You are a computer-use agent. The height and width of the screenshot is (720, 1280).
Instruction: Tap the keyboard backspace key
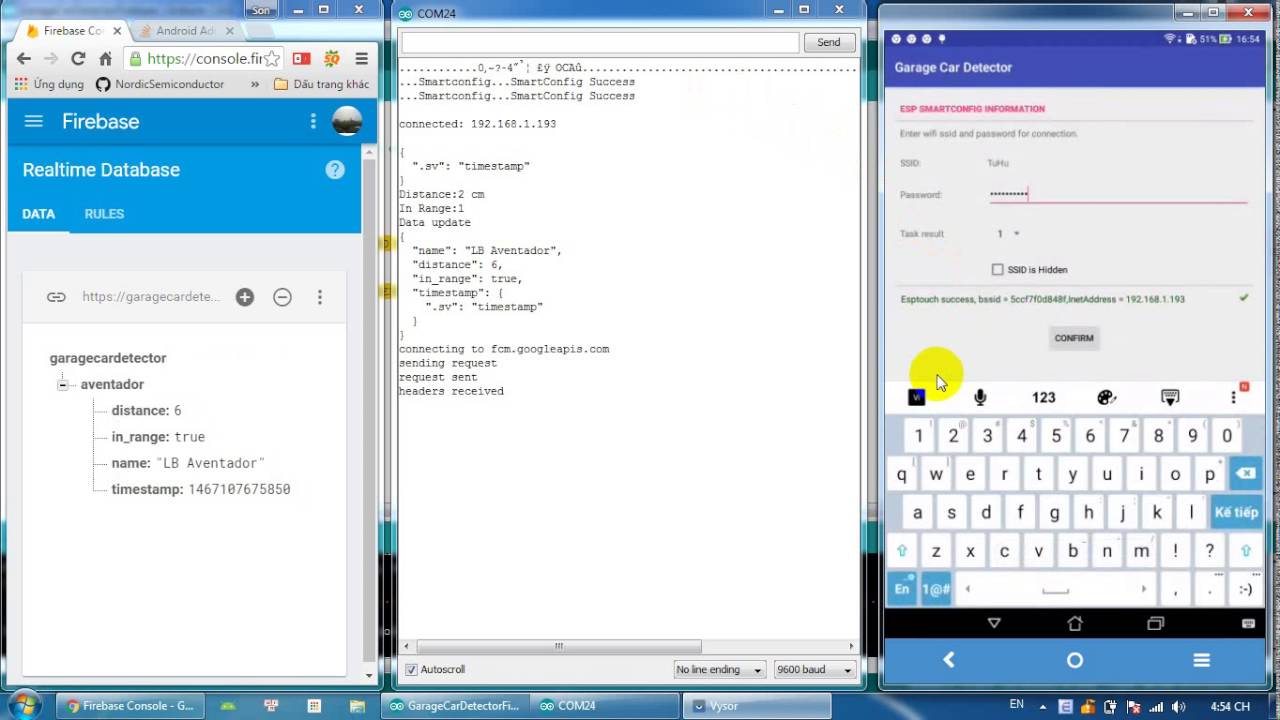(1245, 474)
